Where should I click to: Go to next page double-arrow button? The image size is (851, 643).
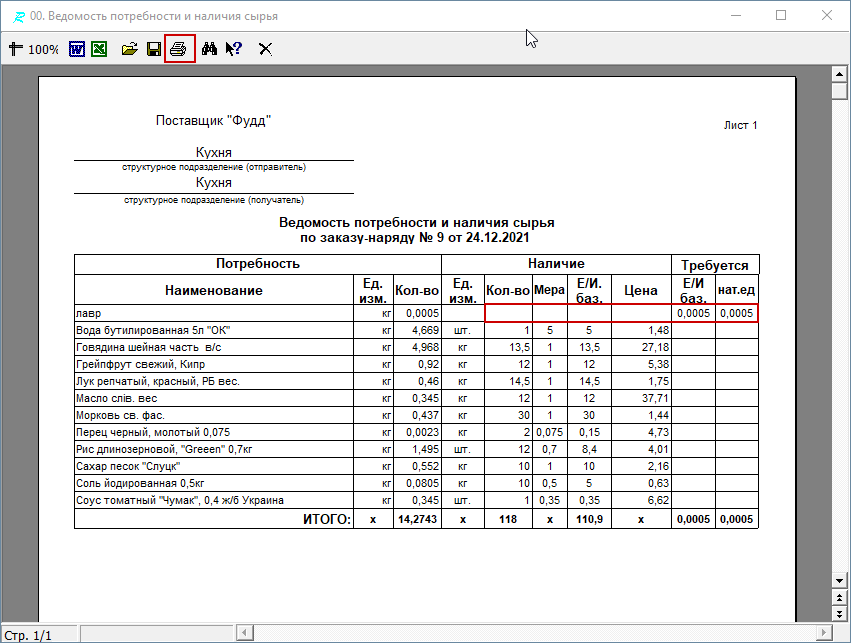tap(840, 615)
